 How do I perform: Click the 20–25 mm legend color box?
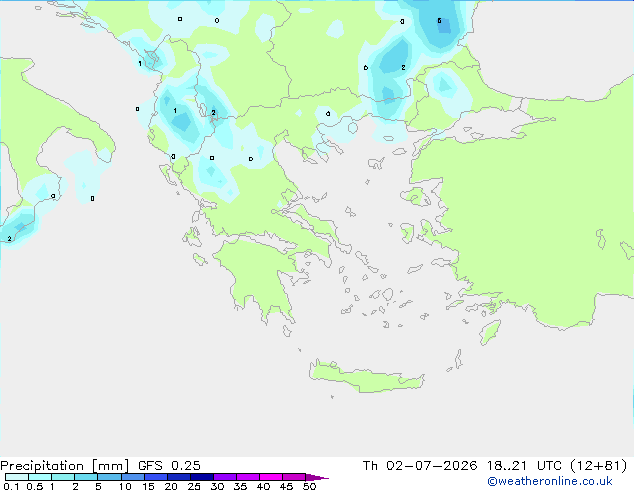[179, 477]
